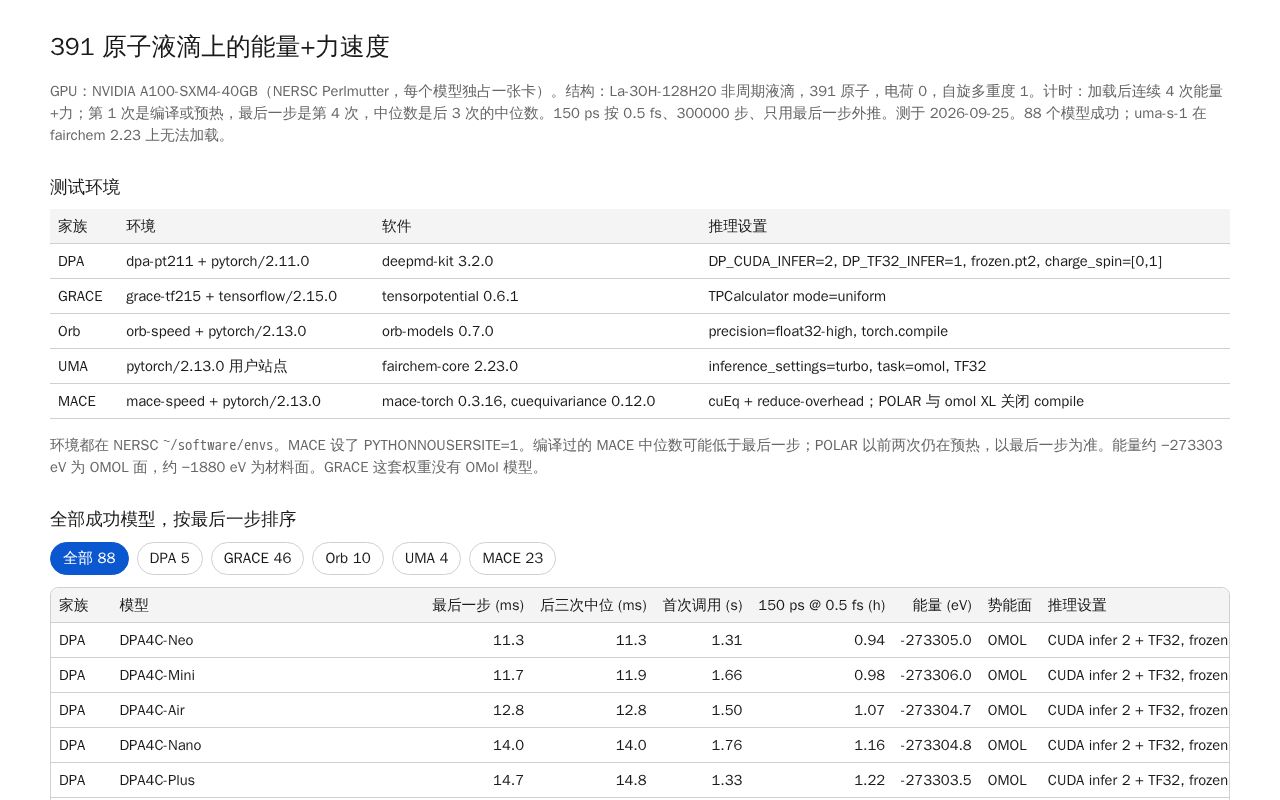Click dpa-pt211 + pytorch/2.11.0 environment cell

pyautogui.click(x=217, y=261)
